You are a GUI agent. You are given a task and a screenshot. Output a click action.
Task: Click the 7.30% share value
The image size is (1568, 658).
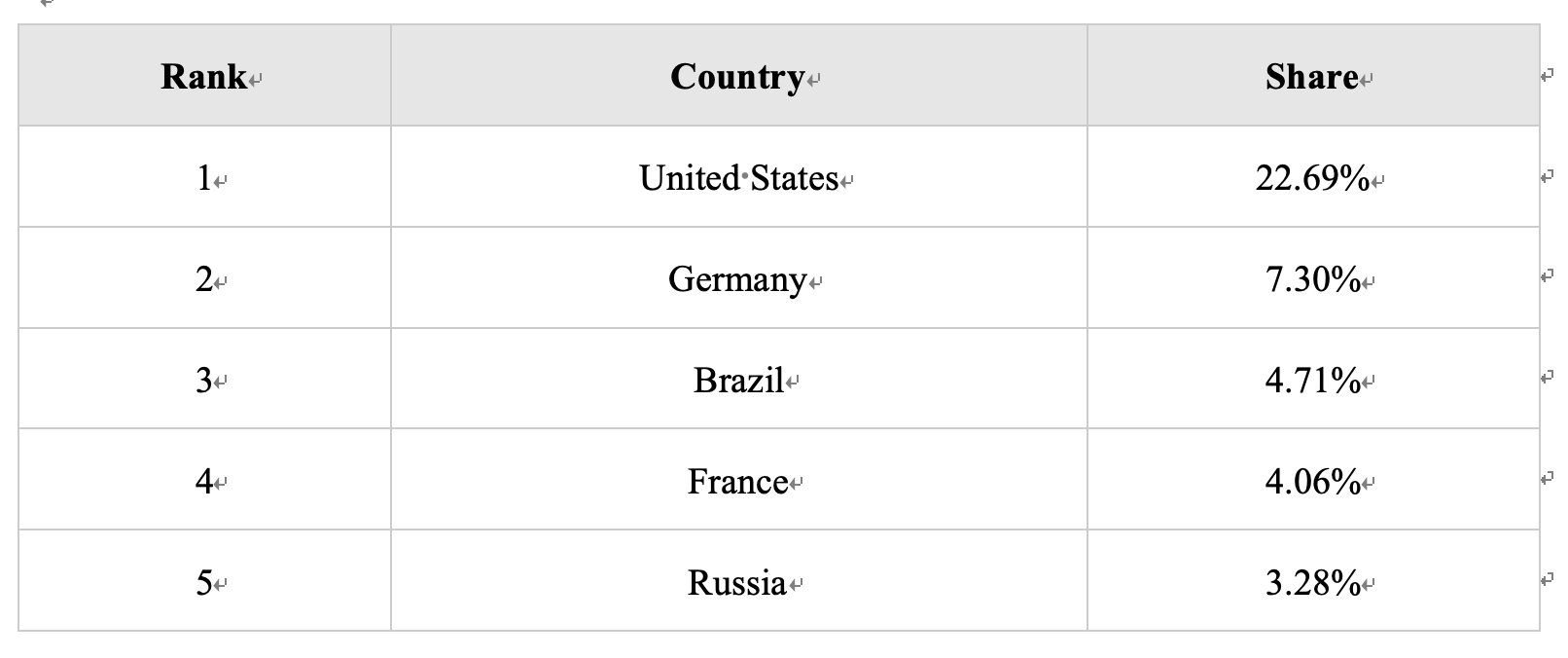(x=1312, y=278)
